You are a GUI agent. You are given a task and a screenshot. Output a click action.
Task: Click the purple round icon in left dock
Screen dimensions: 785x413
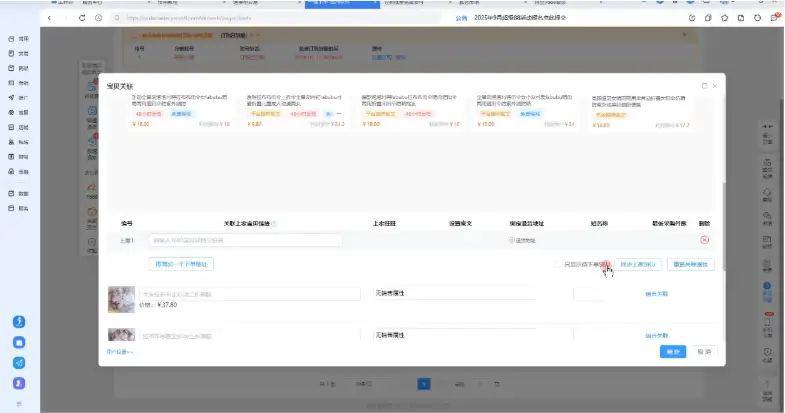tap(19, 383)
